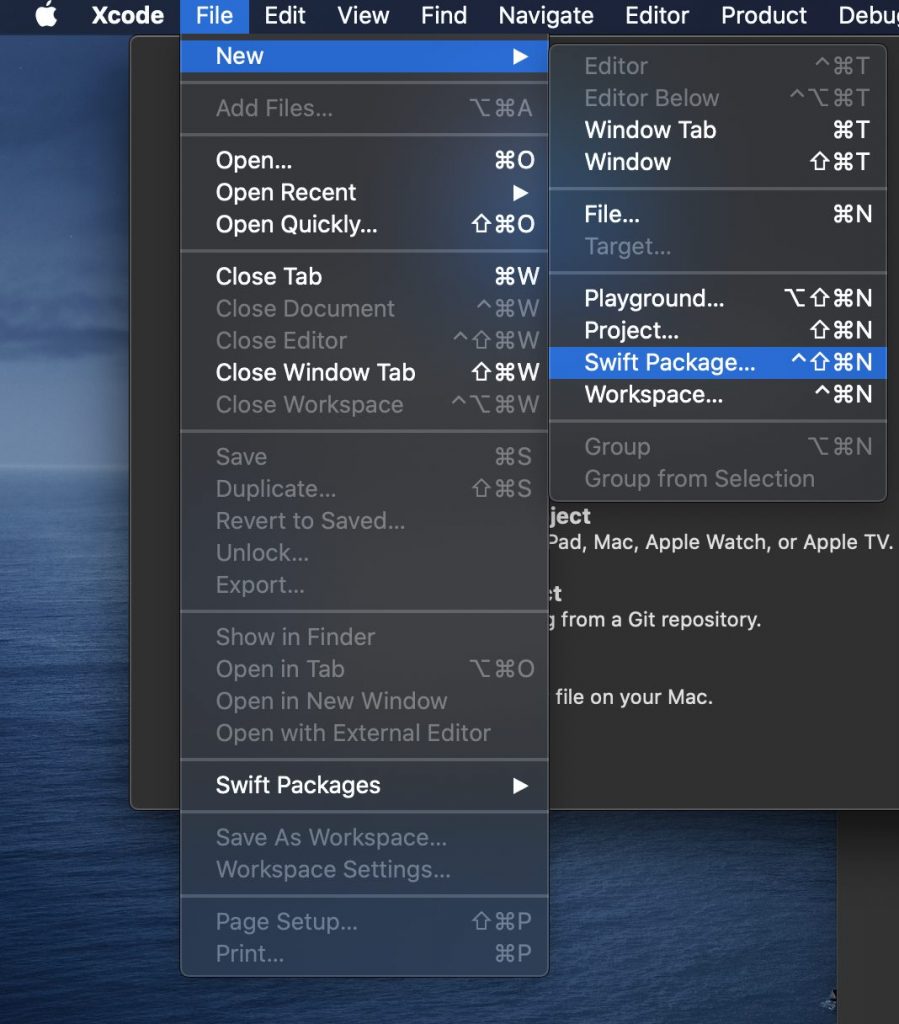899x1024 pixels.
Task: Open the Product menu in the menu bar
Action: 763,15
